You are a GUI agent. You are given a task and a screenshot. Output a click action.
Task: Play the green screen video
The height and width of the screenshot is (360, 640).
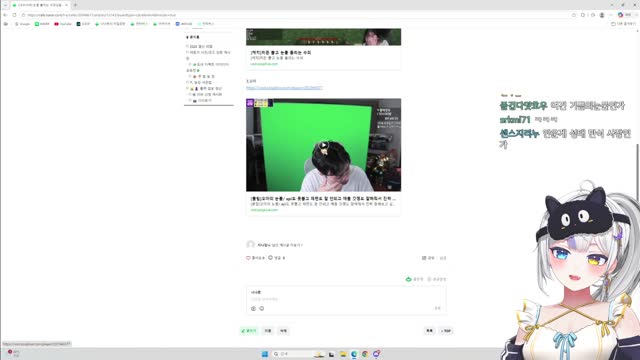323,145
